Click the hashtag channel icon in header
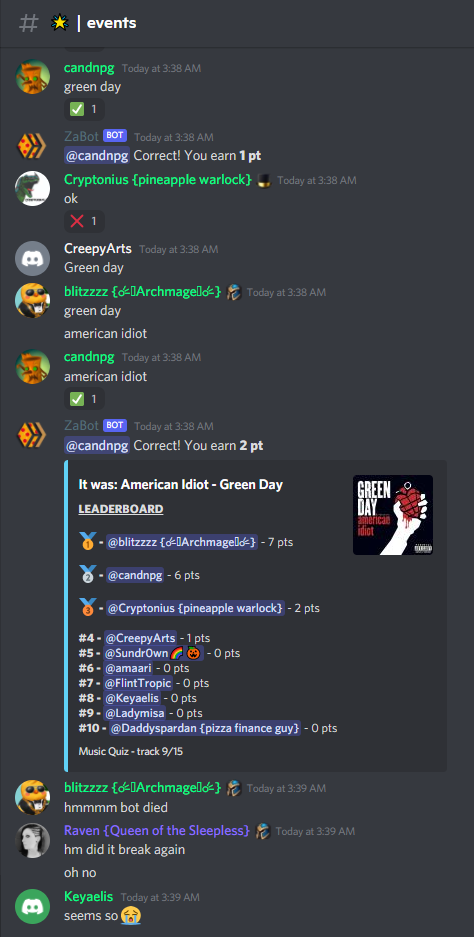Screen dimensions: 474x937 point(29,23)
